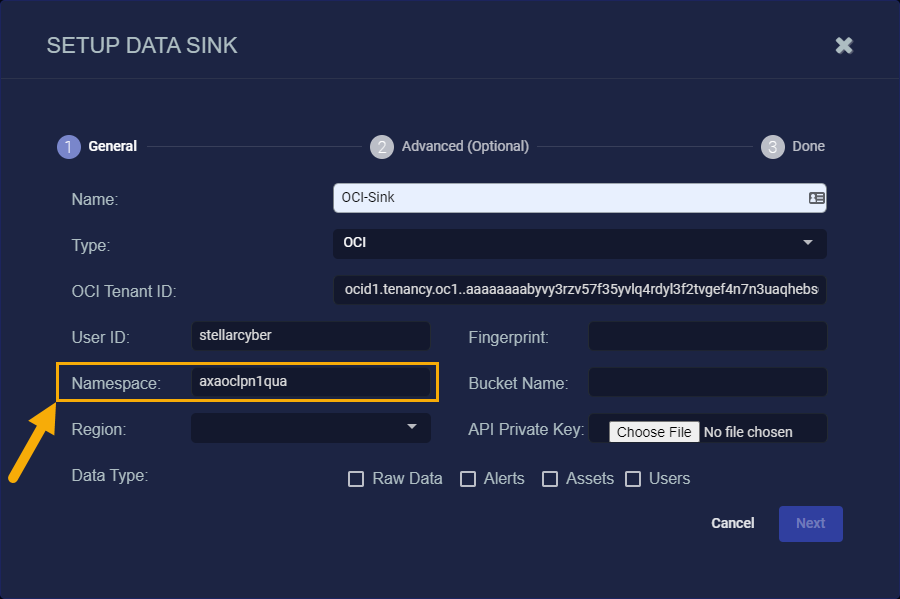Enable the Raw Data checkbox
Viewport: 900px width, 599px height.
coord(356,479)
